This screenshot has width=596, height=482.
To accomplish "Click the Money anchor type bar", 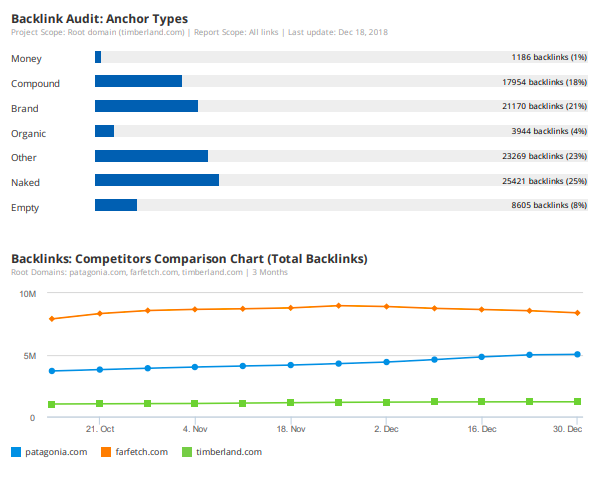I will point(98,57).
